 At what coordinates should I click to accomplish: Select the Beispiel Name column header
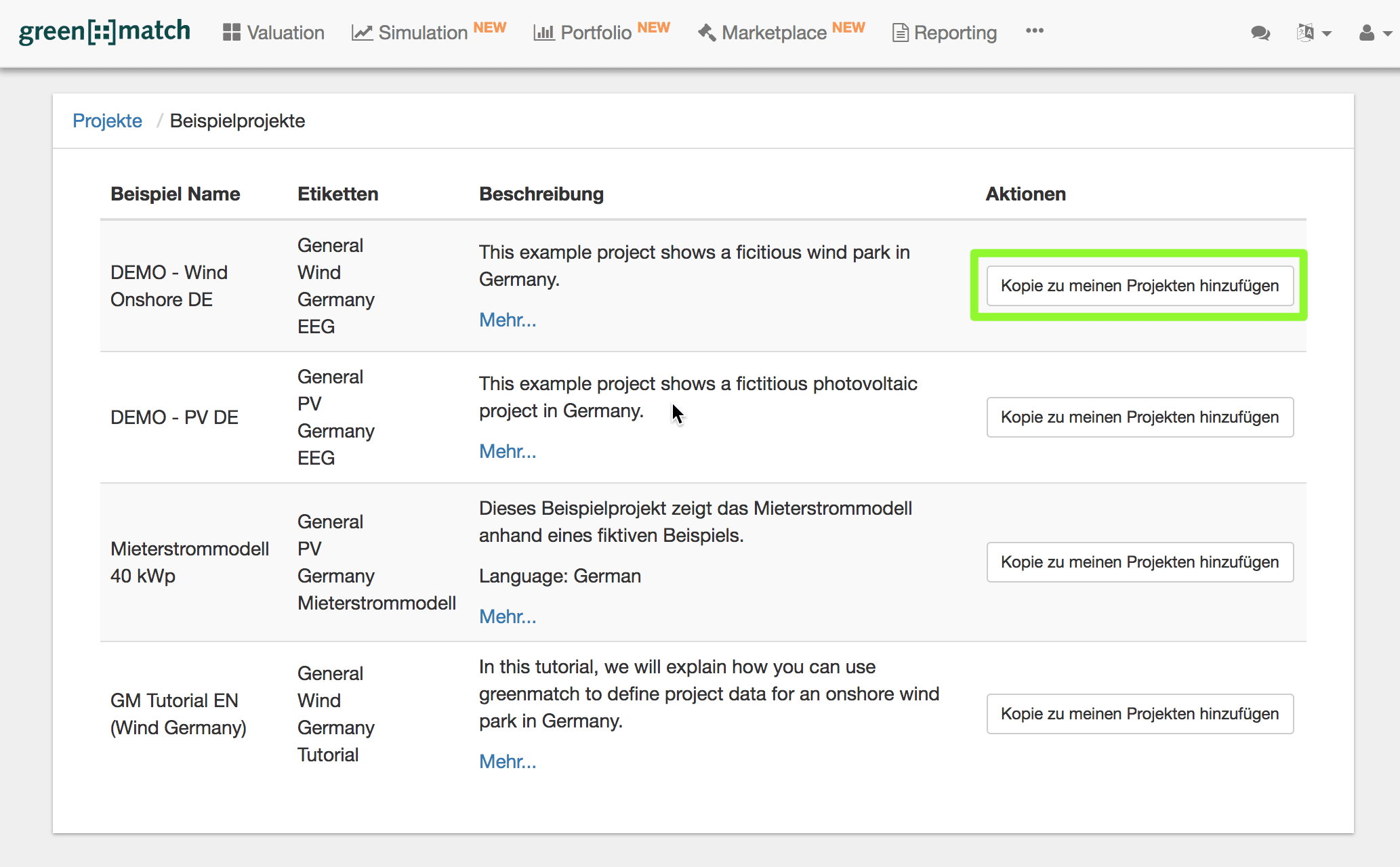click(x=175, y=194)
